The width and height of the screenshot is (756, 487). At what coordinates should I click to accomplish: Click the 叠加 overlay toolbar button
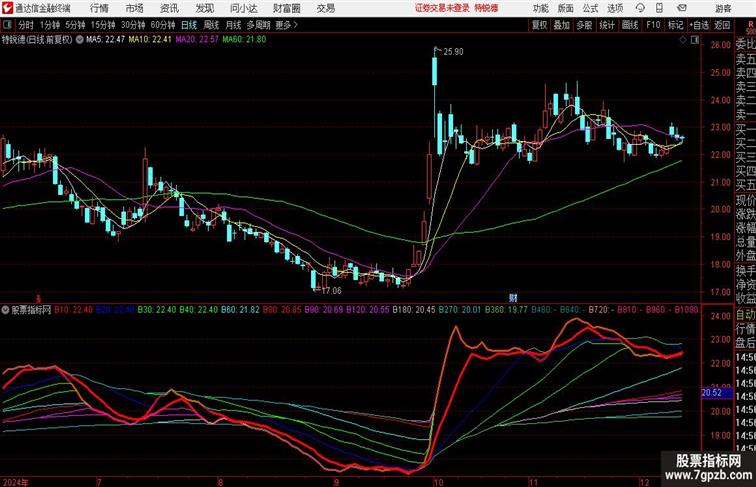click(562, 25)
